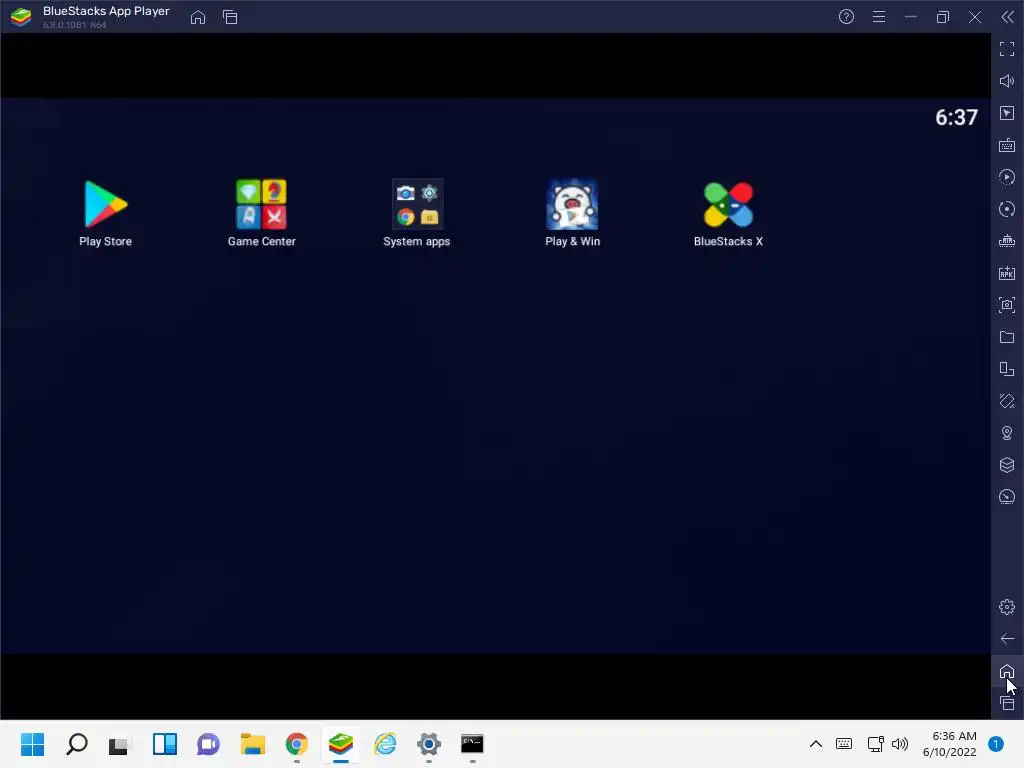Open BlueStacks settings gear in sidebar
1024x768 pixels.
pos(1007,607)
